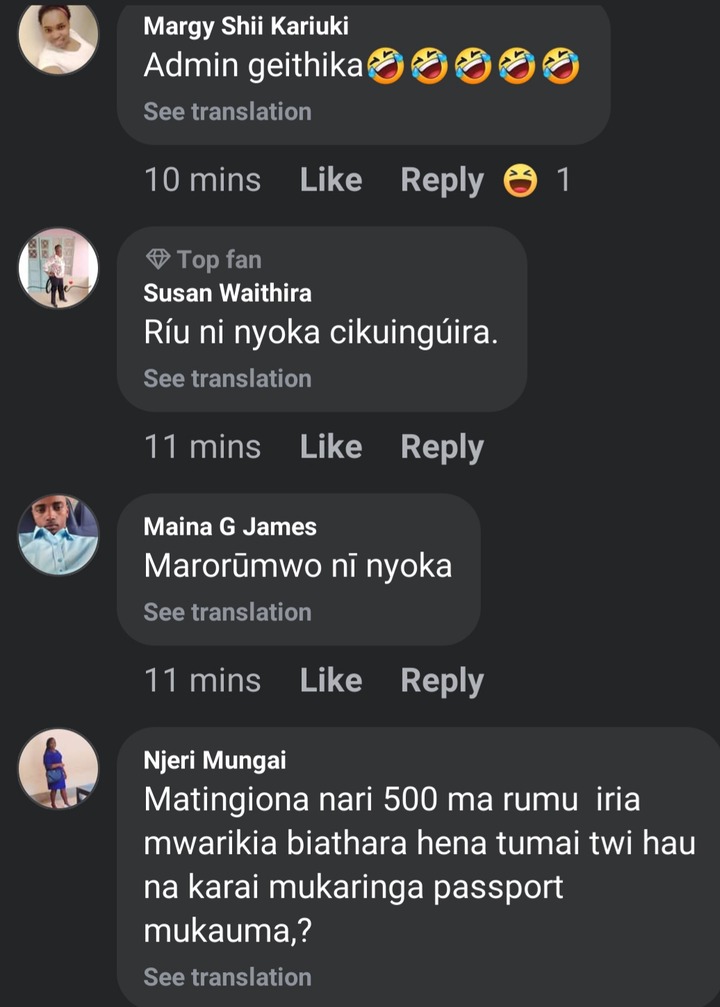
Task: Translate Maina G James's comment
Action: pos(227,612)
